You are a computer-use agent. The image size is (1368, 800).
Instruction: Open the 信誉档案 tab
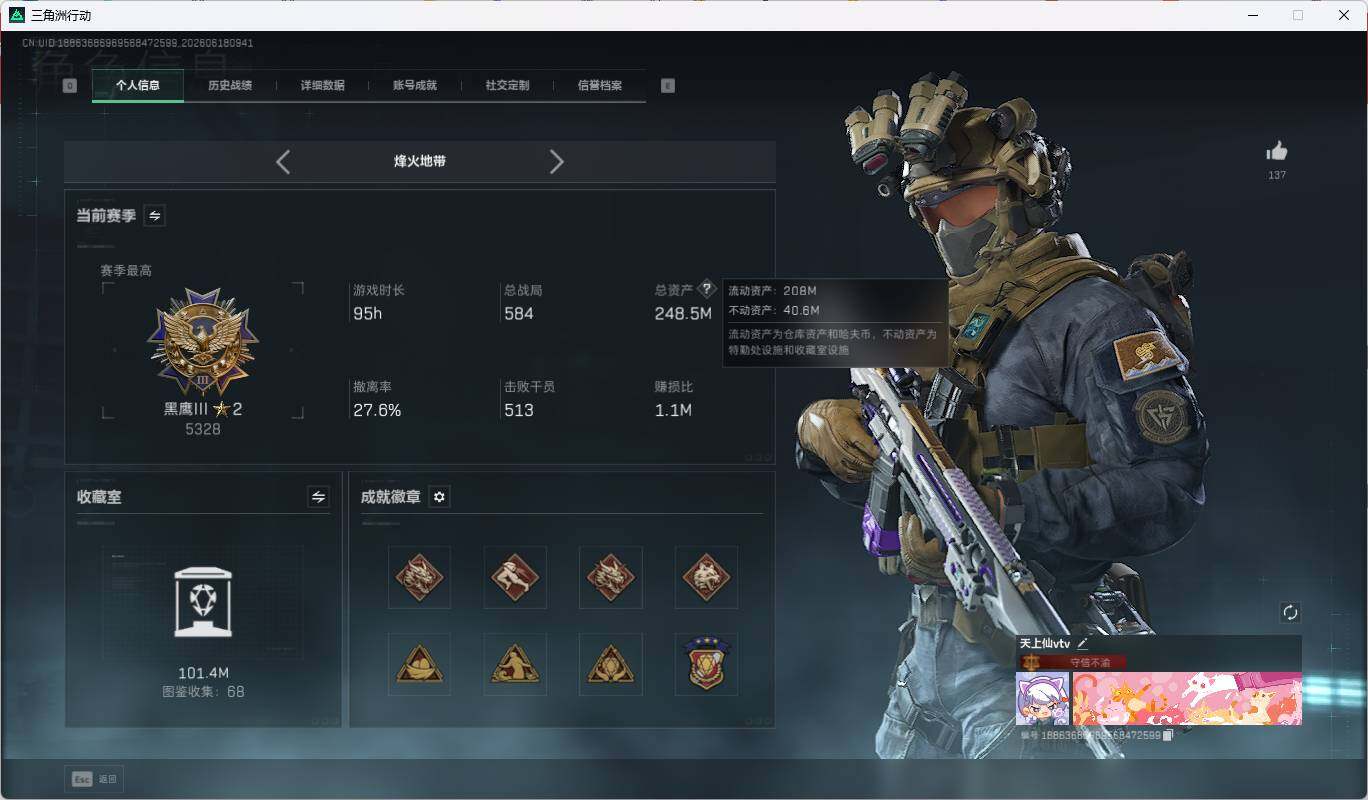(600, 85)
